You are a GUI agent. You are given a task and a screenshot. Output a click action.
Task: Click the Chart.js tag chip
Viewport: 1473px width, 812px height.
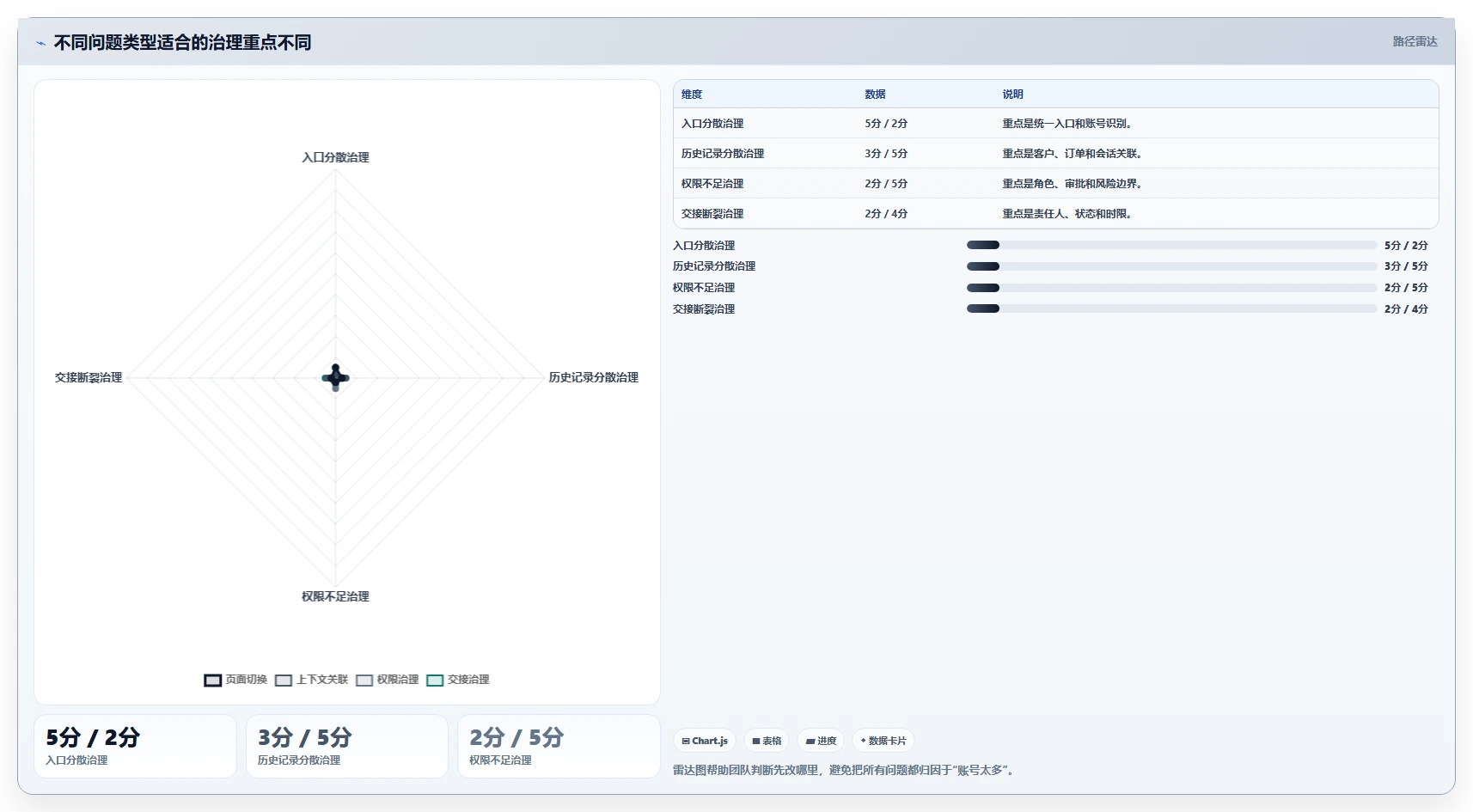(705, 741)
